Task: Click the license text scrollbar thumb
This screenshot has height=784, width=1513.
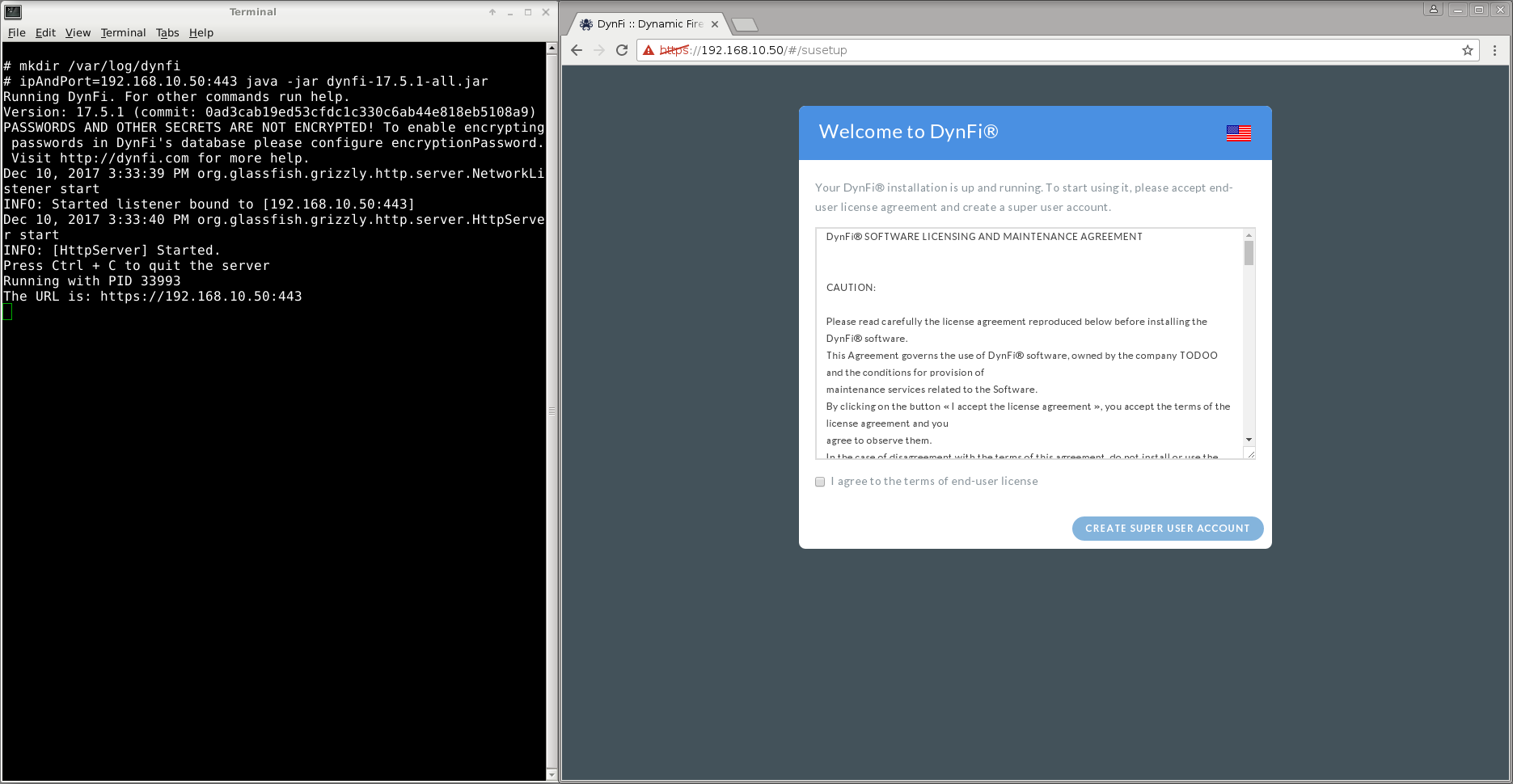Action: [x=1249, y=253]
